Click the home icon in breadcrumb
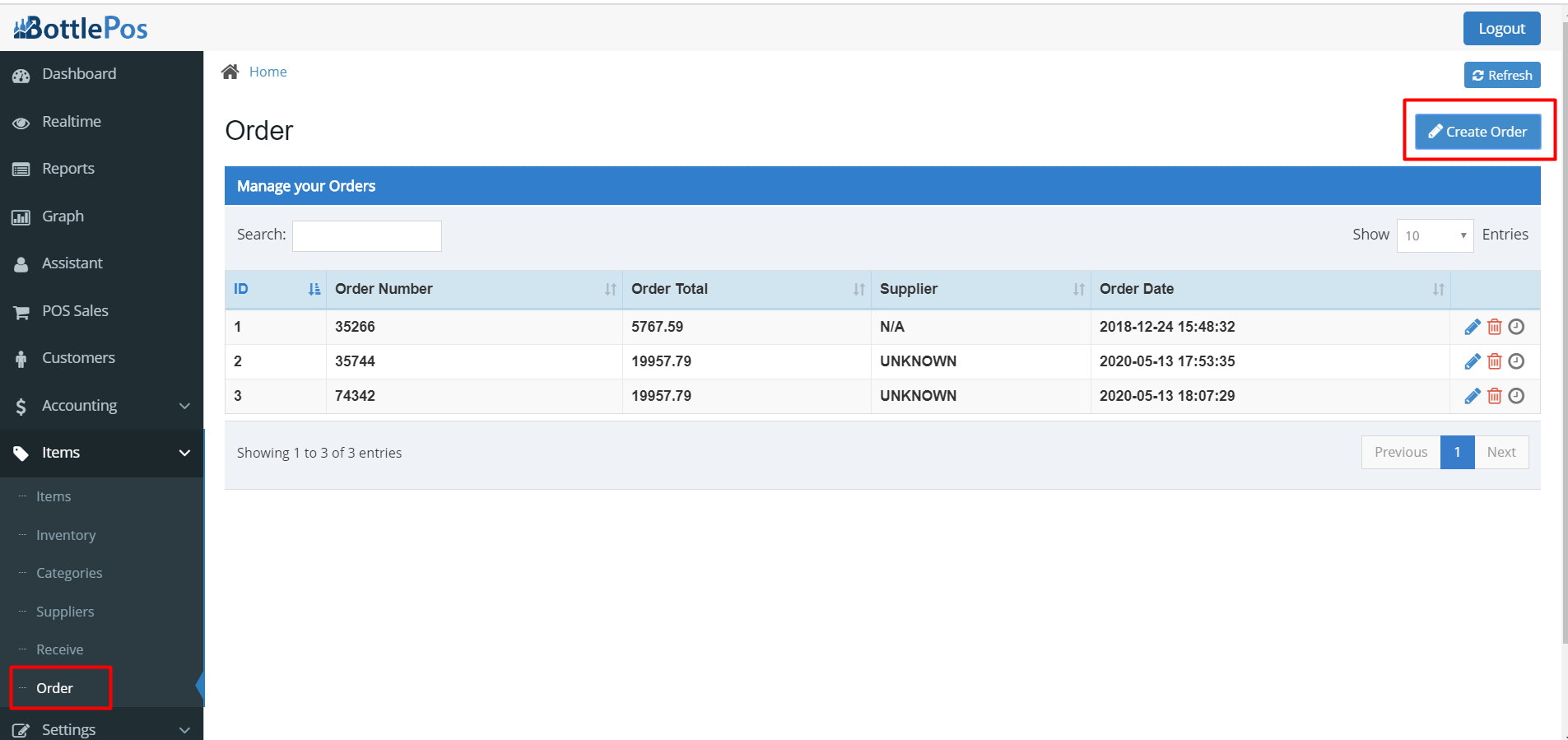Viewport: 1568px width, 740px height. (x=230, y=72)
